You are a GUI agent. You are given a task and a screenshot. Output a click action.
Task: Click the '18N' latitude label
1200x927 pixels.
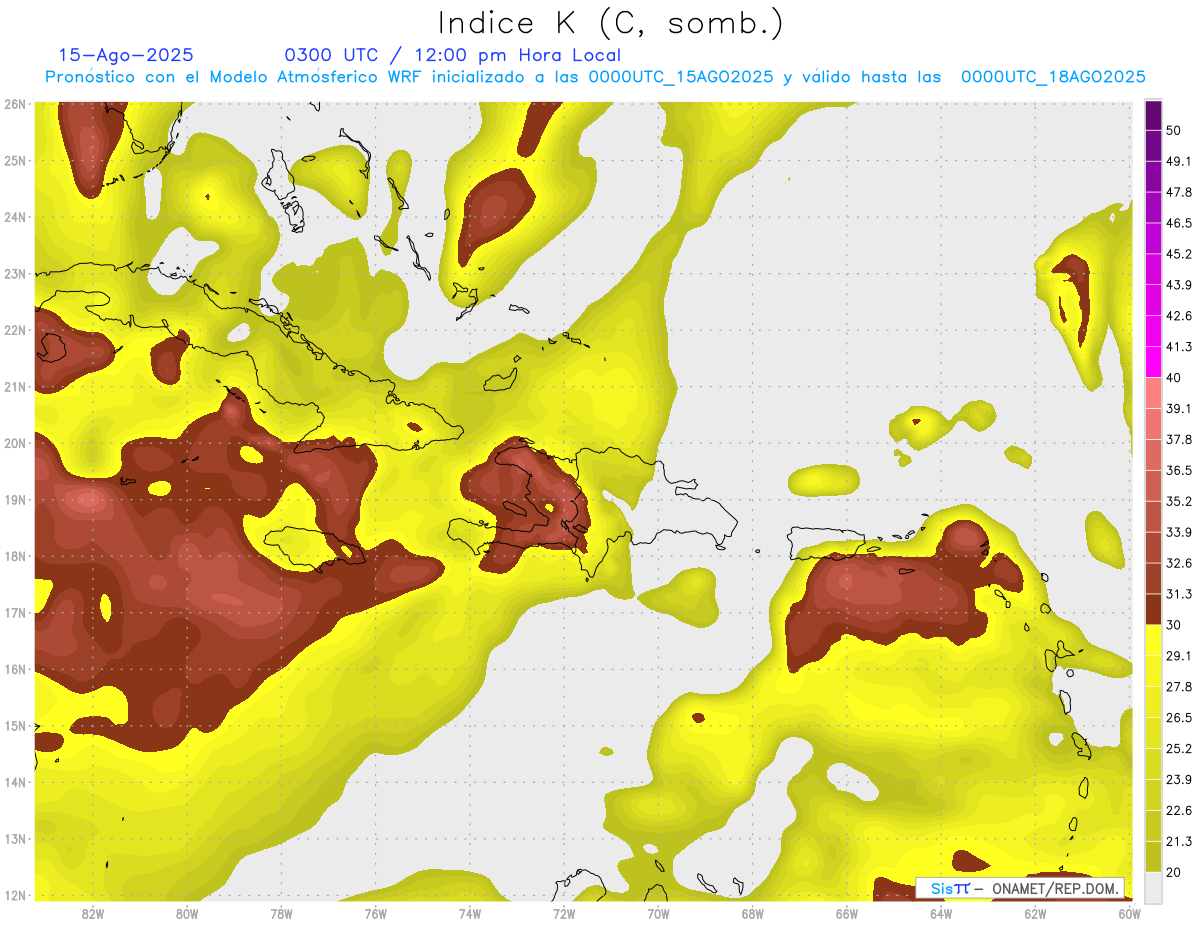coord(14,556)
